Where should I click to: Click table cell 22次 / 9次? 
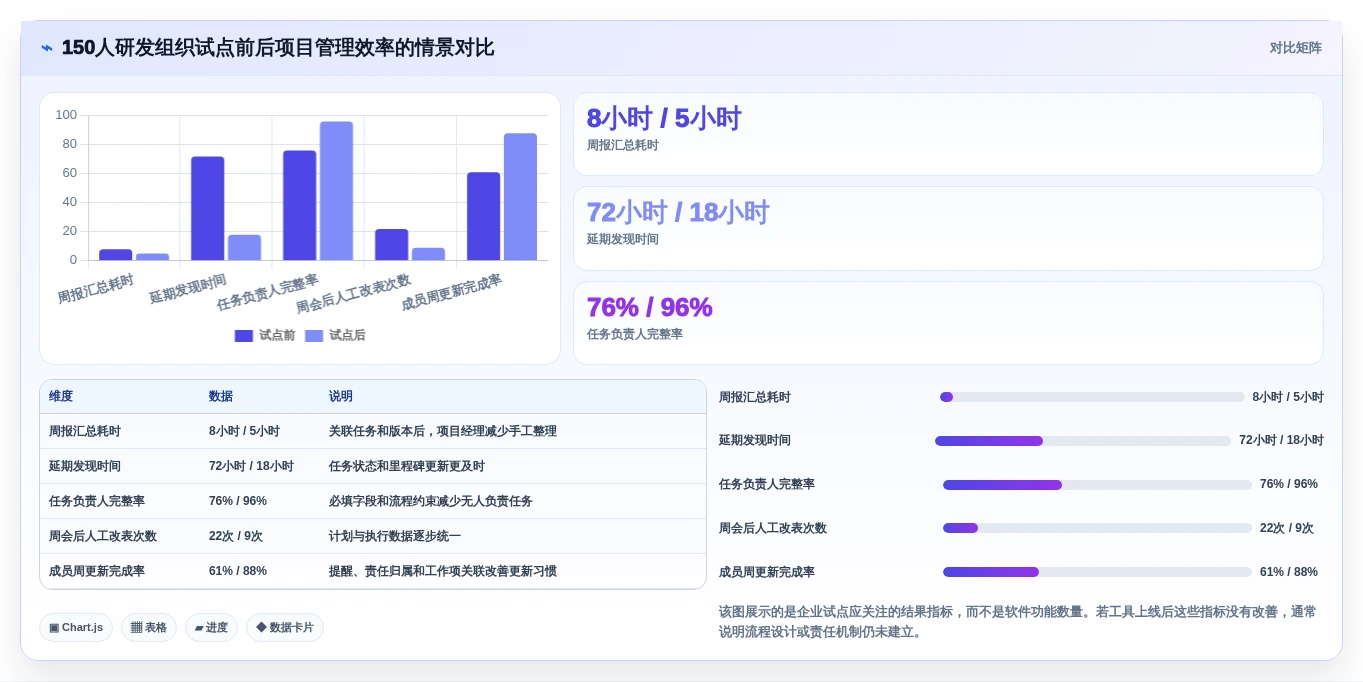pos(236,536)
